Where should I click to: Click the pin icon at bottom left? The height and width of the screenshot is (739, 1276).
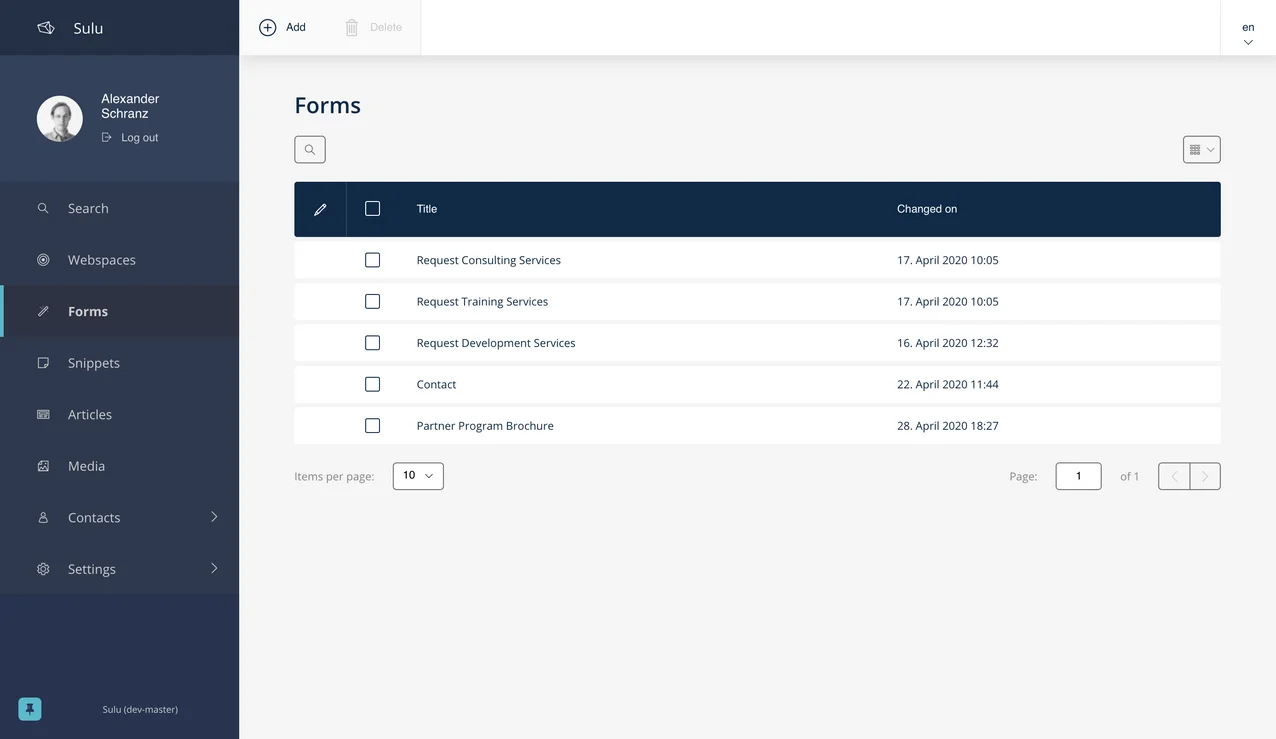click(x=28, y=707)
